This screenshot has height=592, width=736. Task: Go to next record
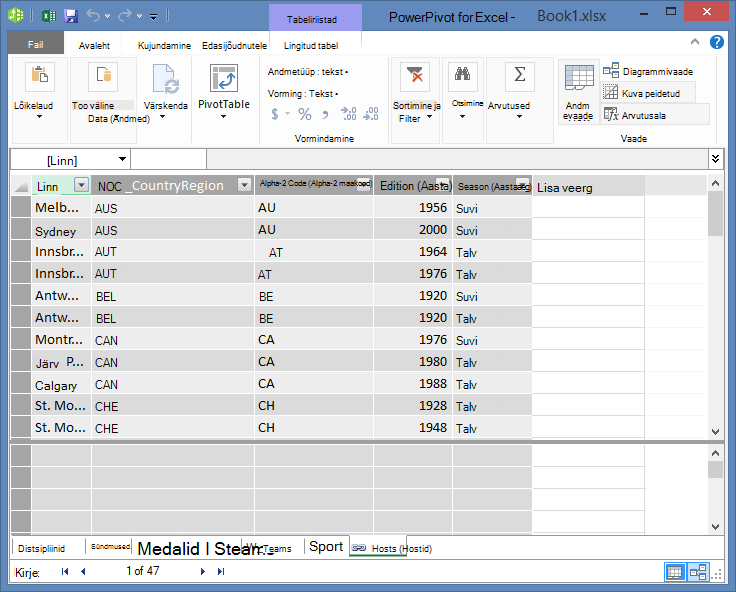203,571
